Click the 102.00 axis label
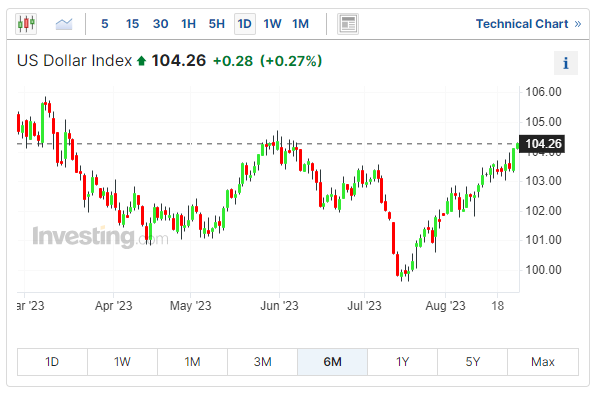 click(x=543, y=211)
